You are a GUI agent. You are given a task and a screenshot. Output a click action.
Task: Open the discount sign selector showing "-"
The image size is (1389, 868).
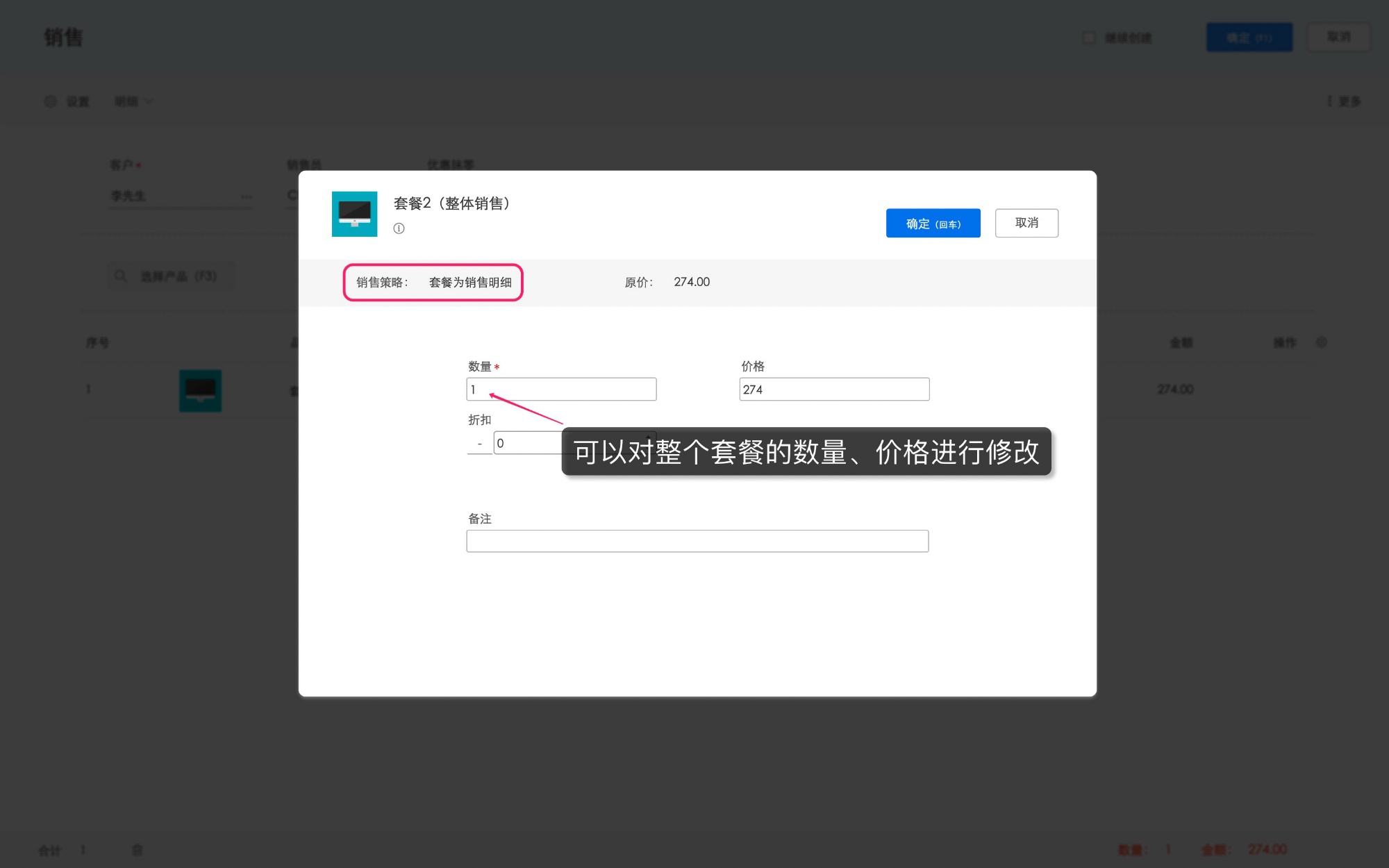(479, 443)
